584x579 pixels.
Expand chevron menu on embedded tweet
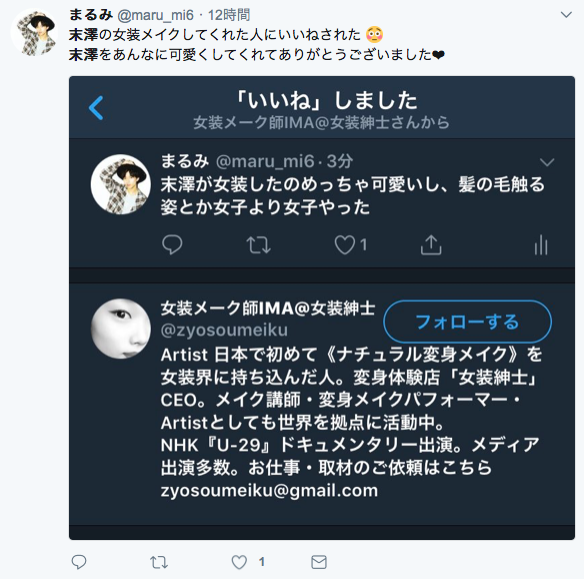coord(547,162)
